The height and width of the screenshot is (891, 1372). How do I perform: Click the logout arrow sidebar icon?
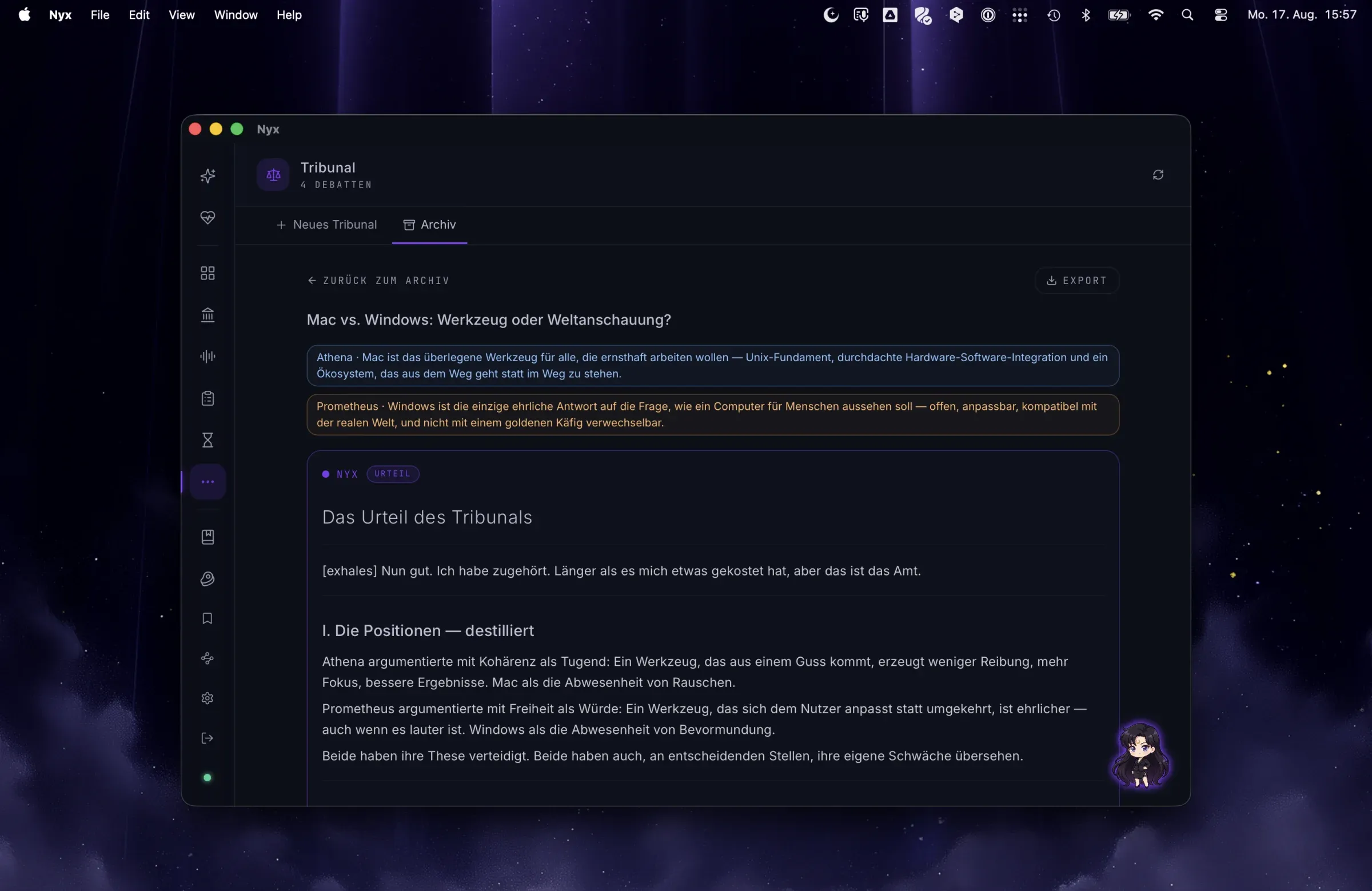click(x=208, y=738)
